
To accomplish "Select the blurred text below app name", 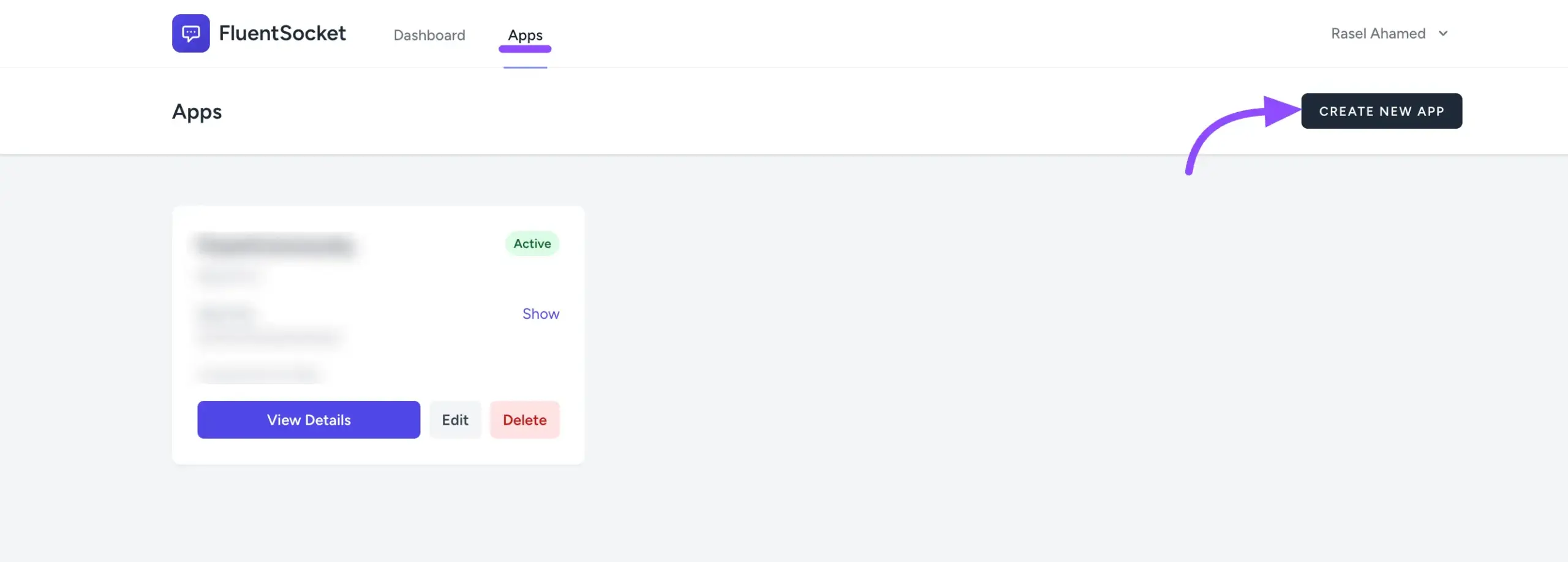I will [227, 277].
